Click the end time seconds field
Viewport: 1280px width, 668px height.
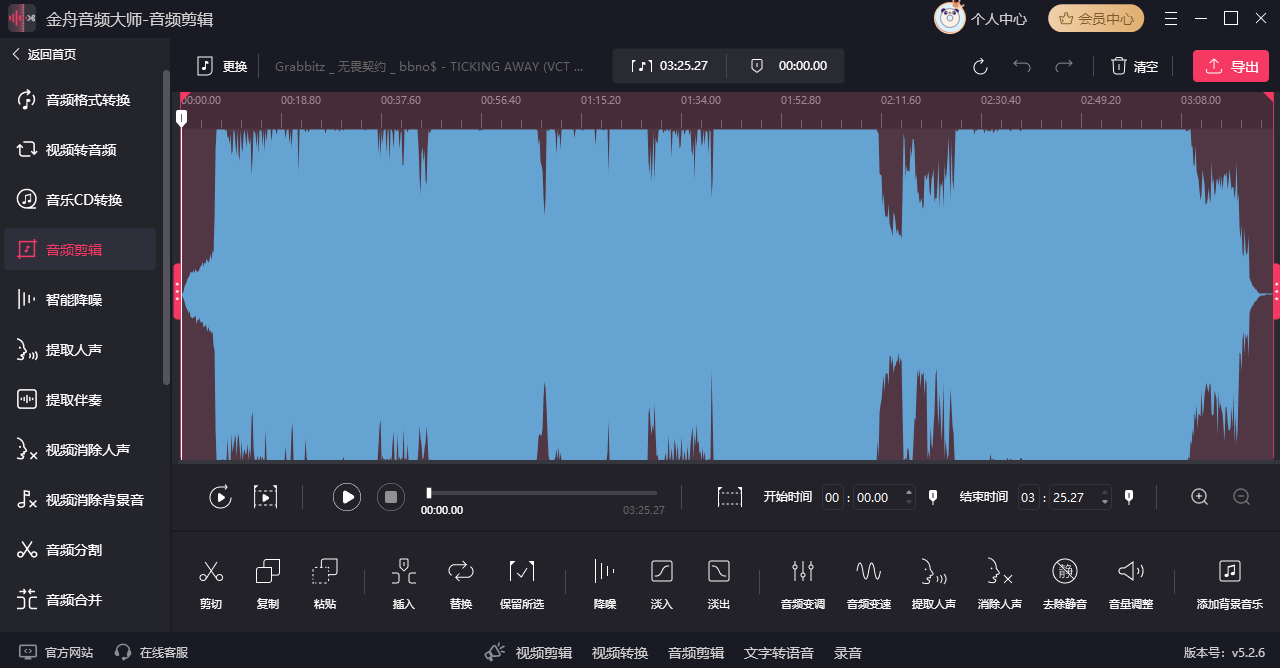coord(1072,497)
